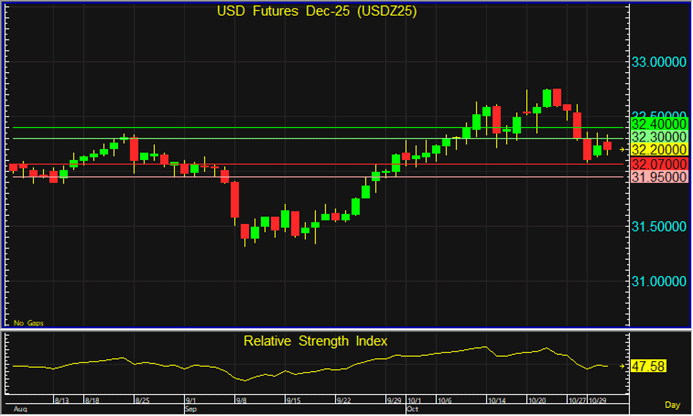Click the yellow current-price arrow marker
This screenshot has width=693, height=416.
tap(622, 149)
